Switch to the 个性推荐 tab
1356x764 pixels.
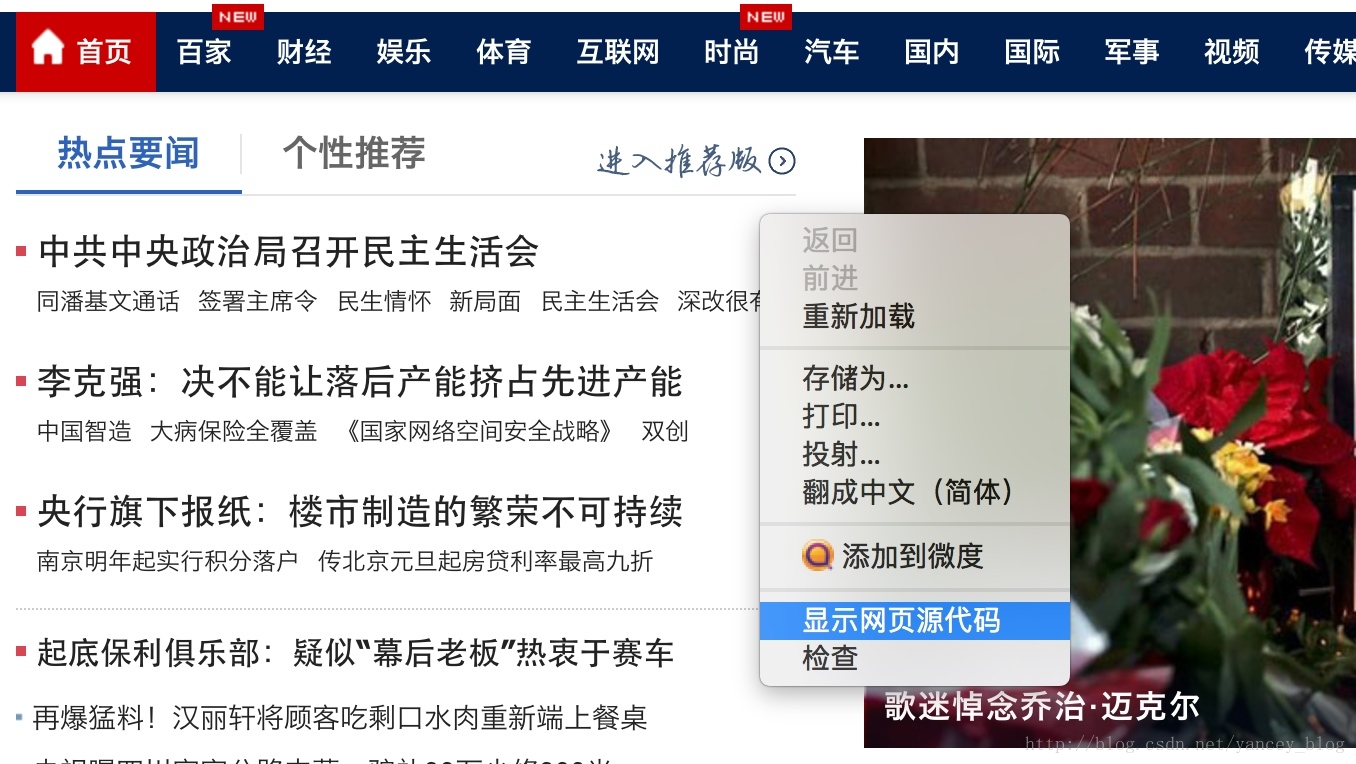point(354,154)
